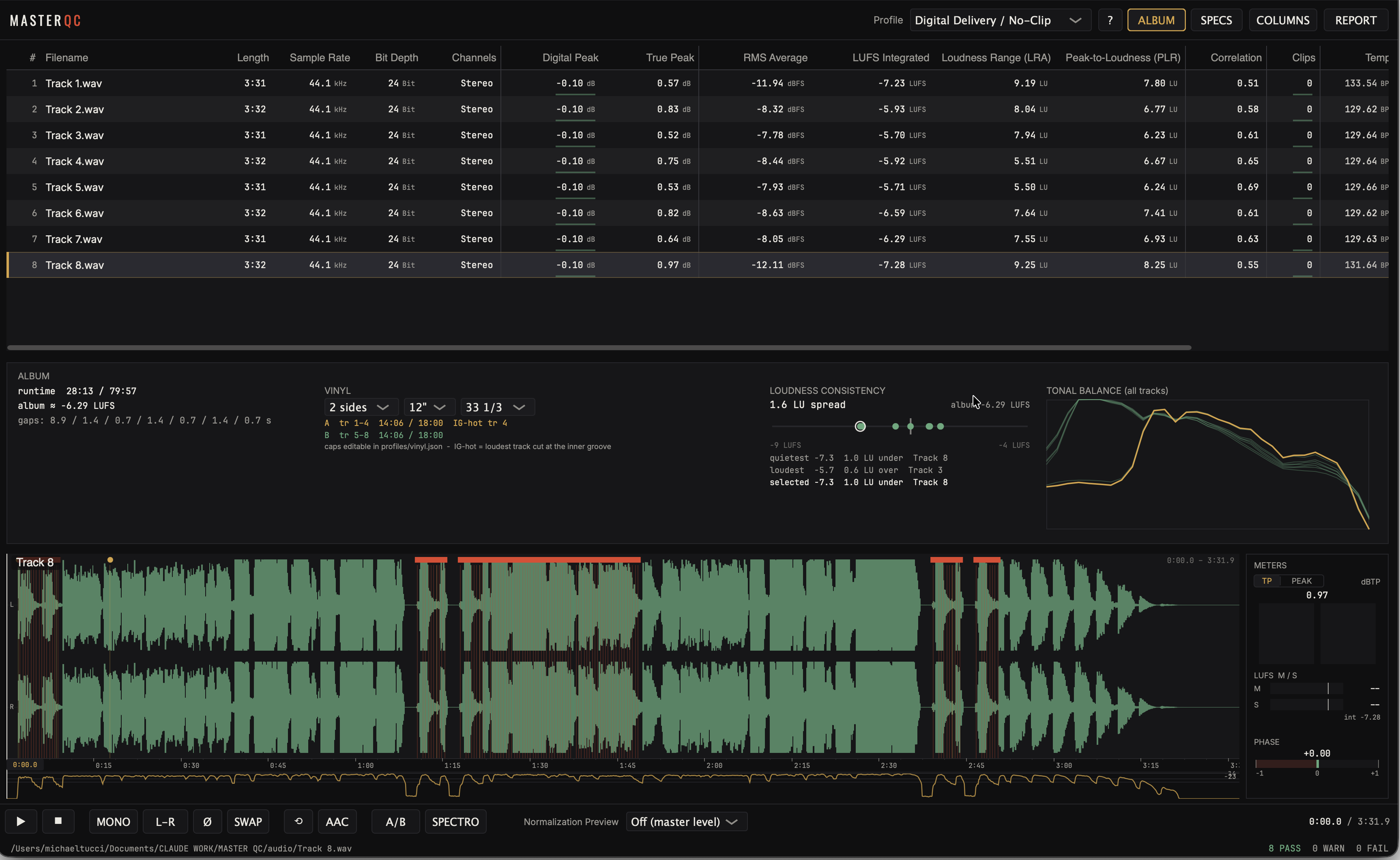Open the 33 1/3 speed dropdown

497,407
